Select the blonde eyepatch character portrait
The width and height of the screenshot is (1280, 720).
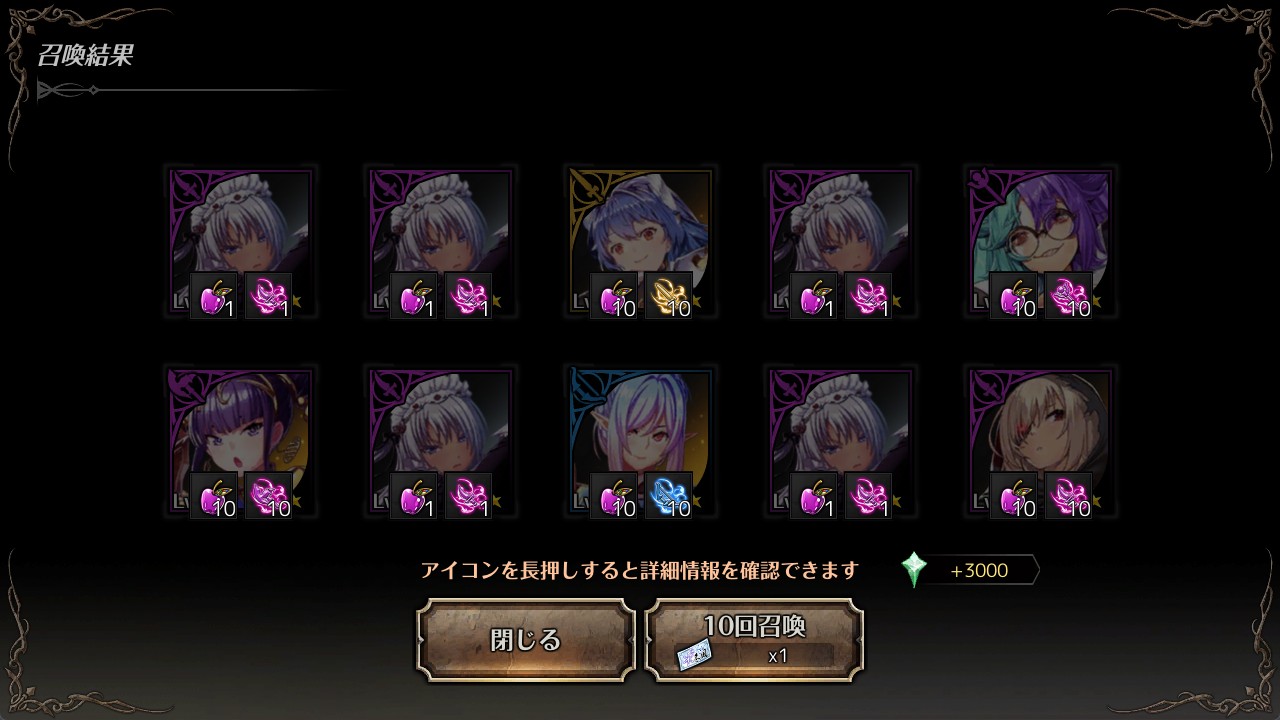(x=1040, y=442)
